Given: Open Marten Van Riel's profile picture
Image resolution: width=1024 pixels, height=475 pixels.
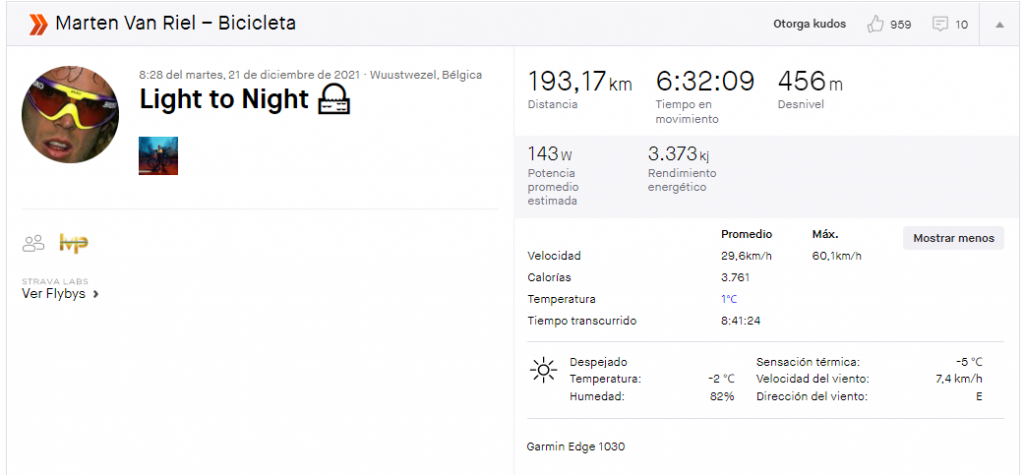Looking at the screenshot, I should click(70, 114).
